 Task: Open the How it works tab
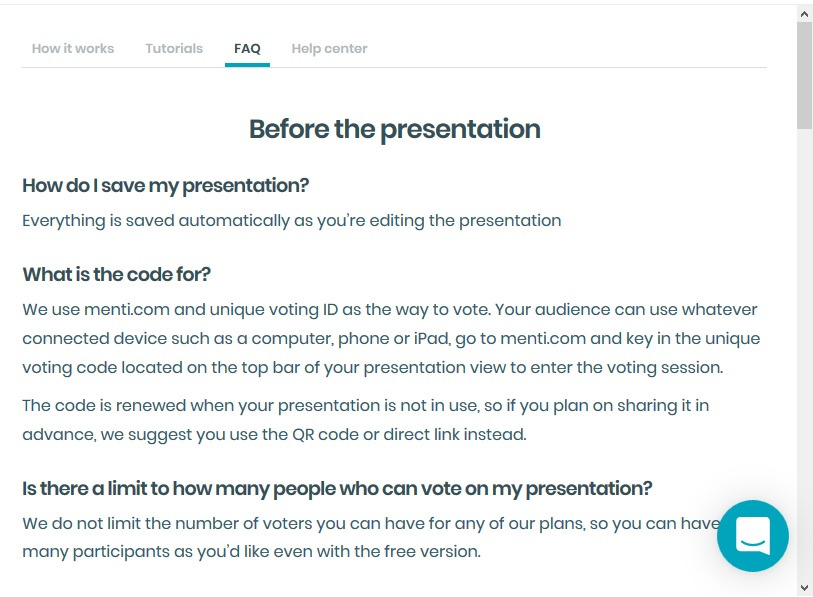(x=73, y=48)
